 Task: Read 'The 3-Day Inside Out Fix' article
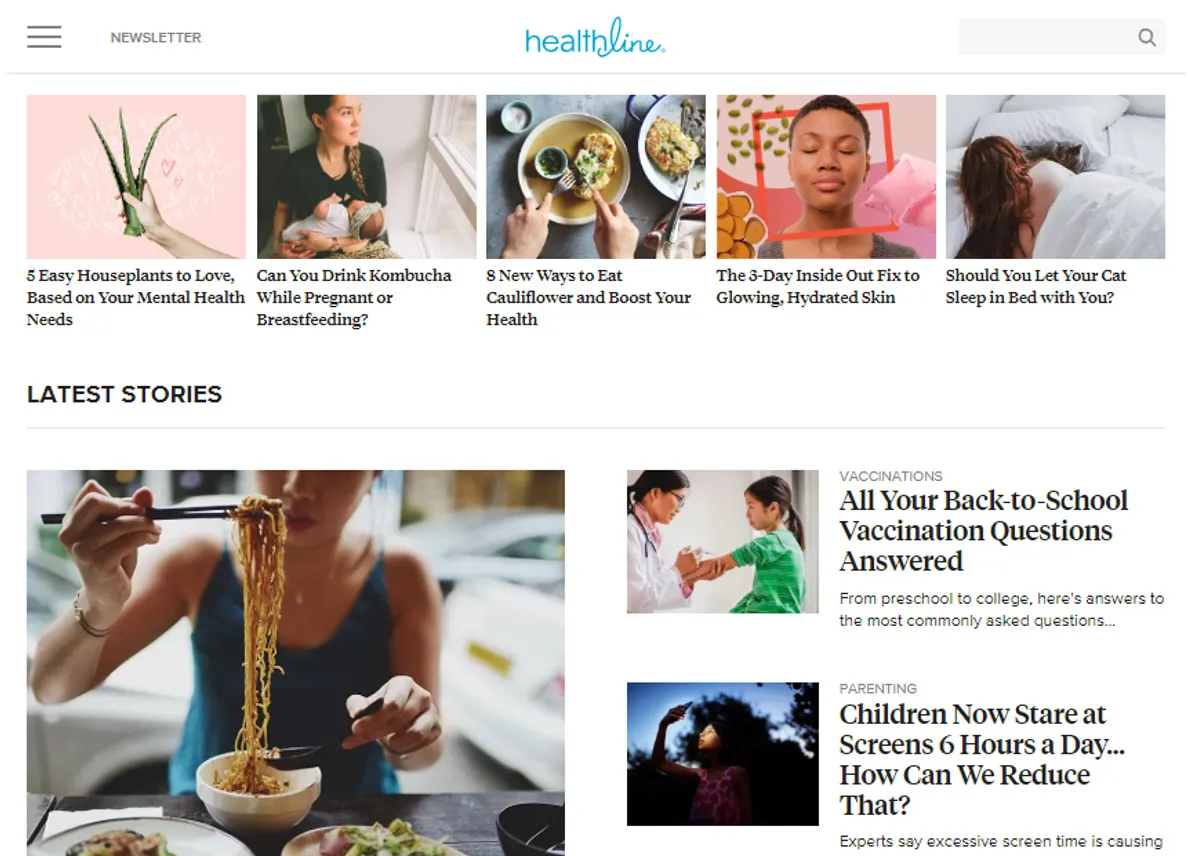(x=818, y=286)
